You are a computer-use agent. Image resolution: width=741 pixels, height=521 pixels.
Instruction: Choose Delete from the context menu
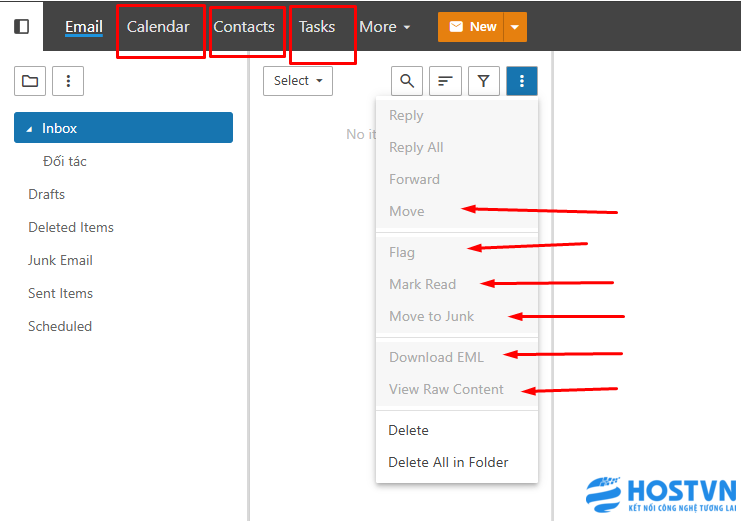[408, 430]
